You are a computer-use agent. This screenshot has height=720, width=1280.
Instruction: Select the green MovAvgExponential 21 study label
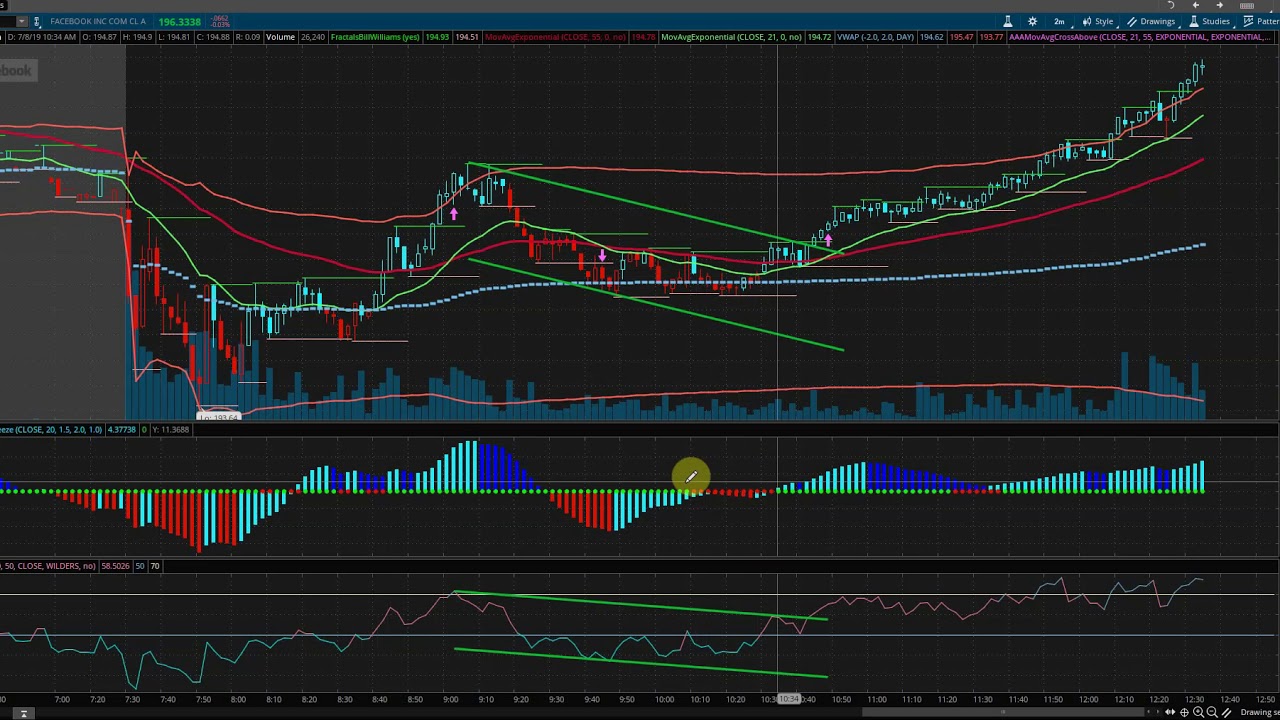coord(733,37)
